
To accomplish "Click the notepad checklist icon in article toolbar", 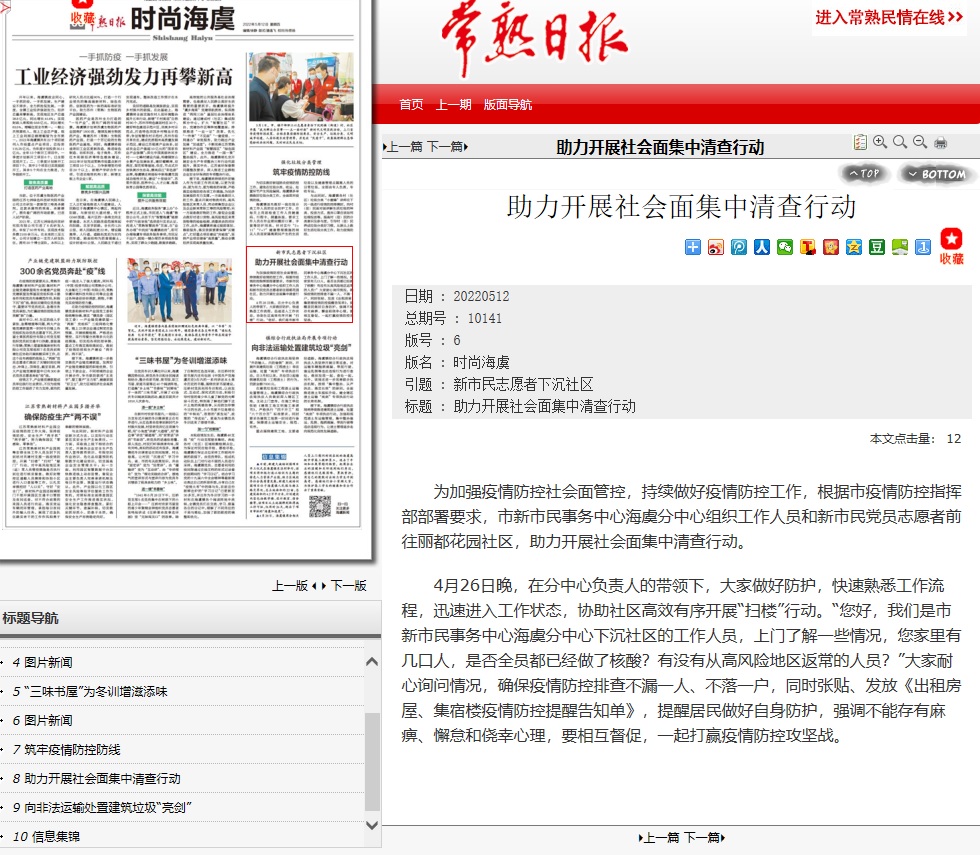I will [x=860, y=142].
